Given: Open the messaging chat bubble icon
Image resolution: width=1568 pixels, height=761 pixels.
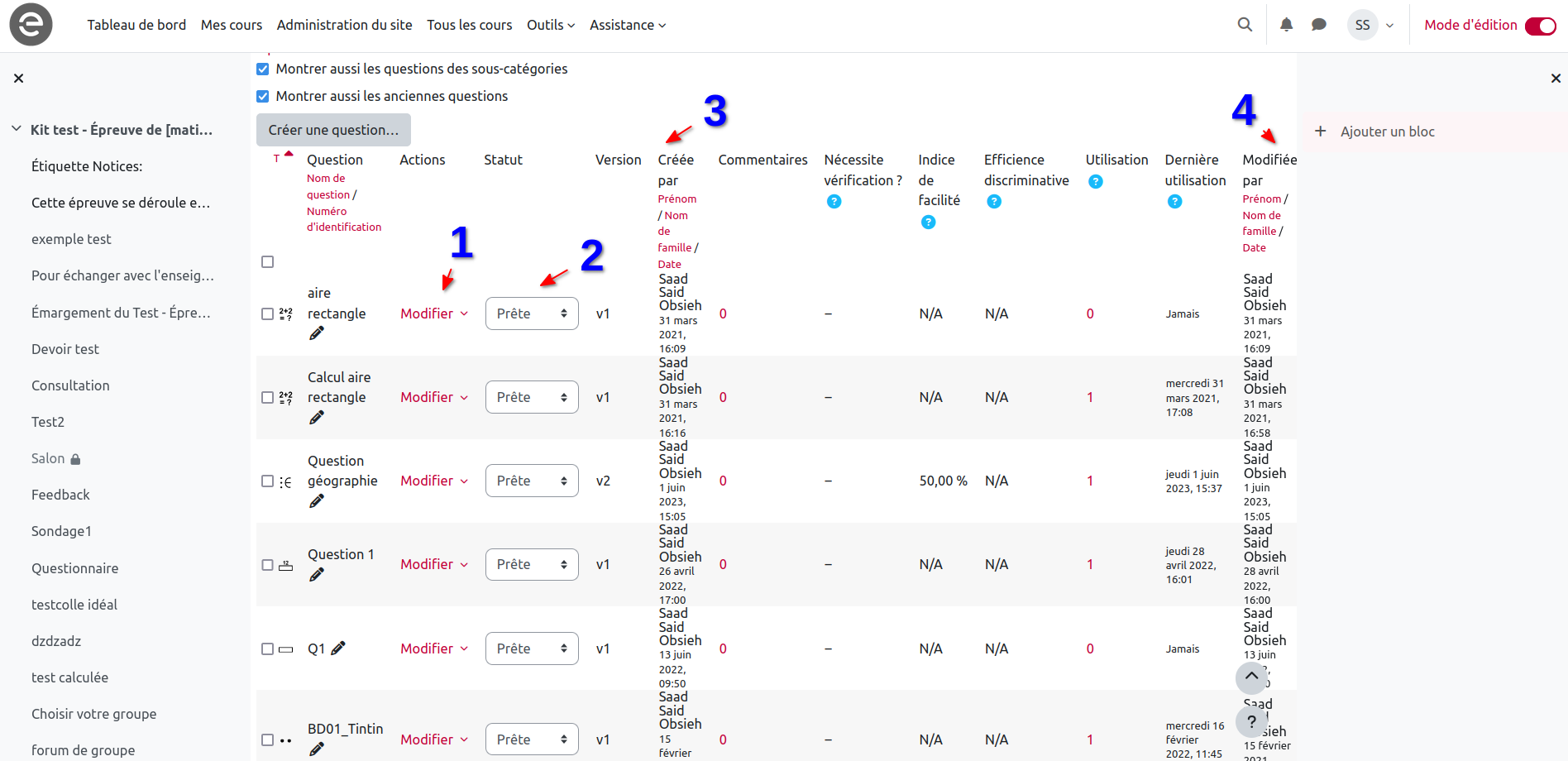Looking at the screenshot, I should tap(1319, 25).
